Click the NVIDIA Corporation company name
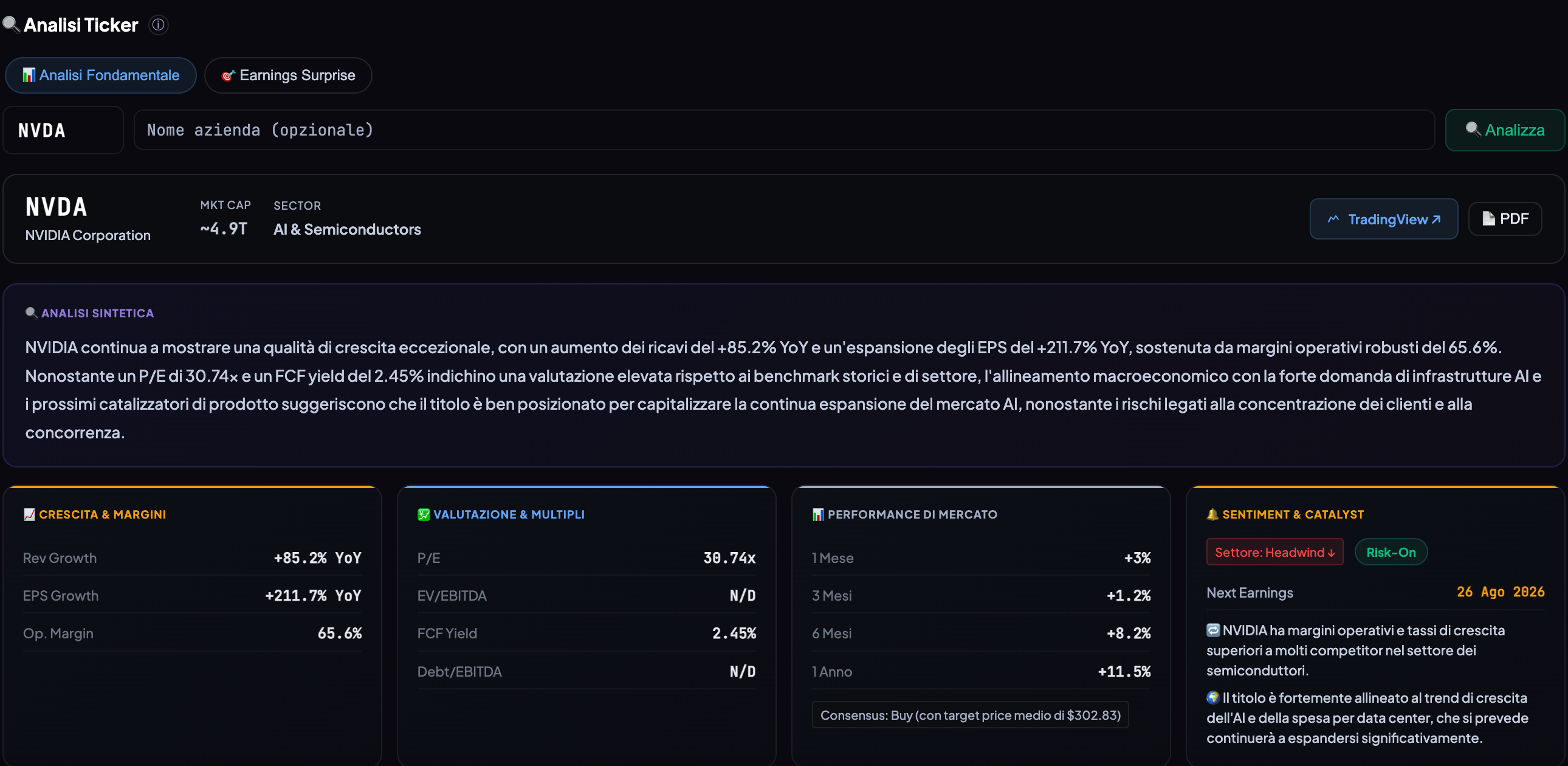The width and height of the screenshot is (1568, 766). click(88, 236)
